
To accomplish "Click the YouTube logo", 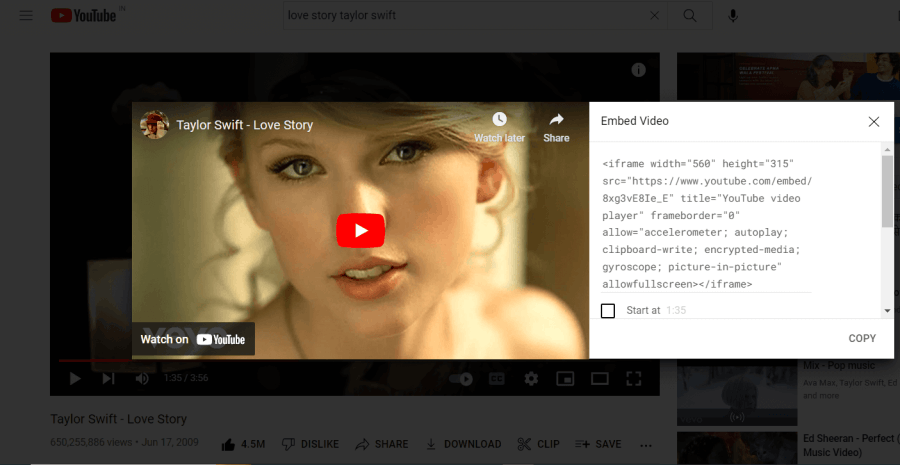I will (x=84, y=16).
